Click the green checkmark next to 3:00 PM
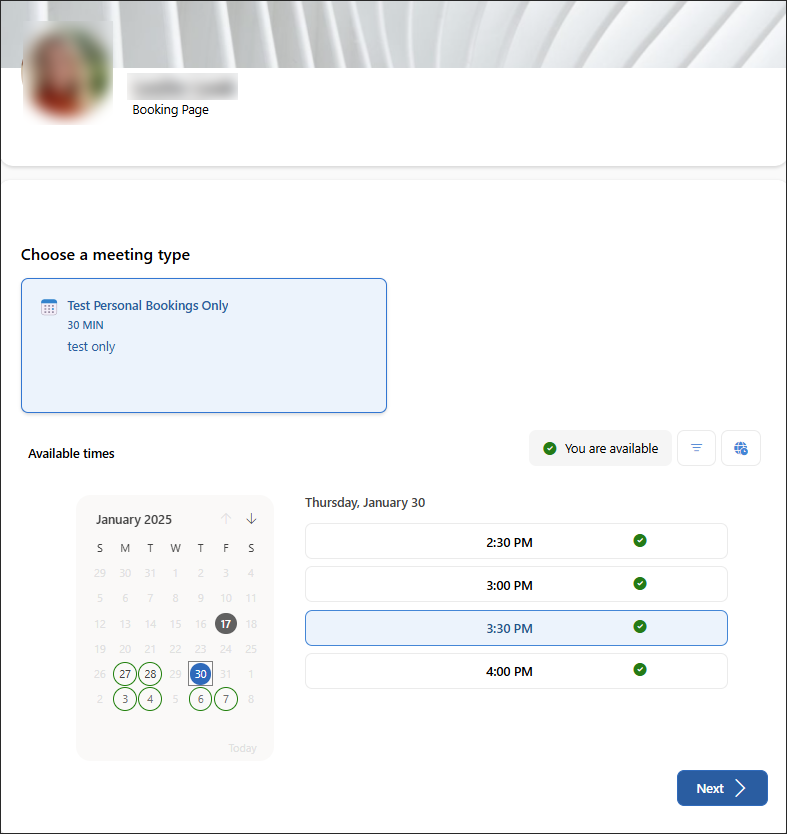The image size is (787, 834). click(x=640, y=583)
